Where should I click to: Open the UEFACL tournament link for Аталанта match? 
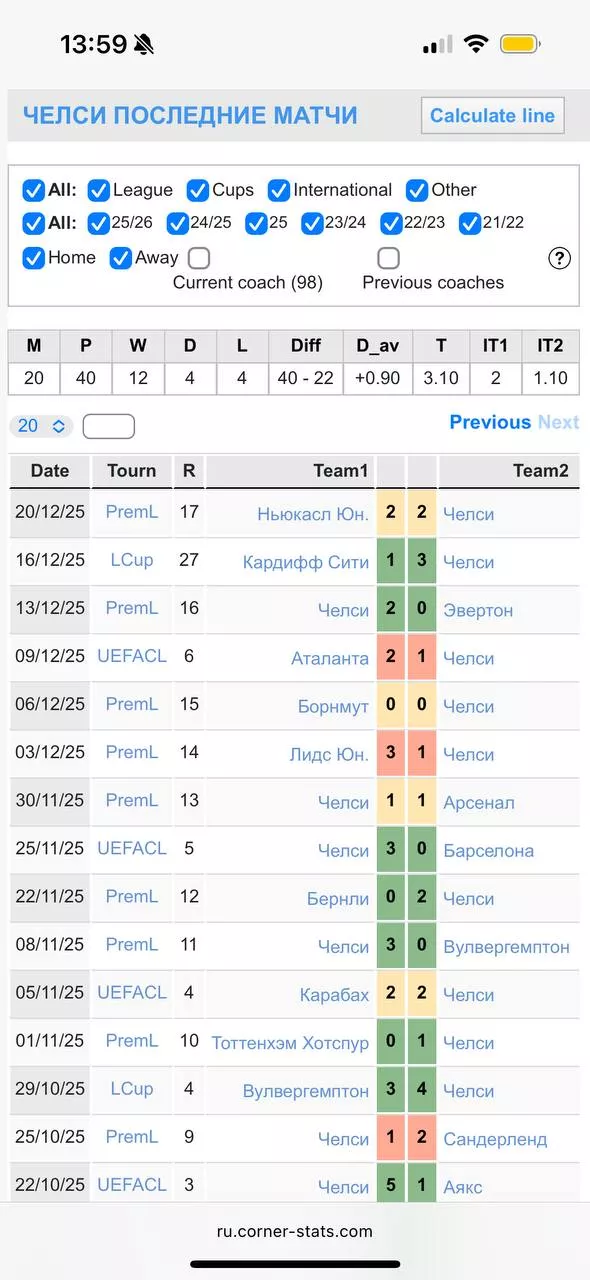[x=131, y=656]
